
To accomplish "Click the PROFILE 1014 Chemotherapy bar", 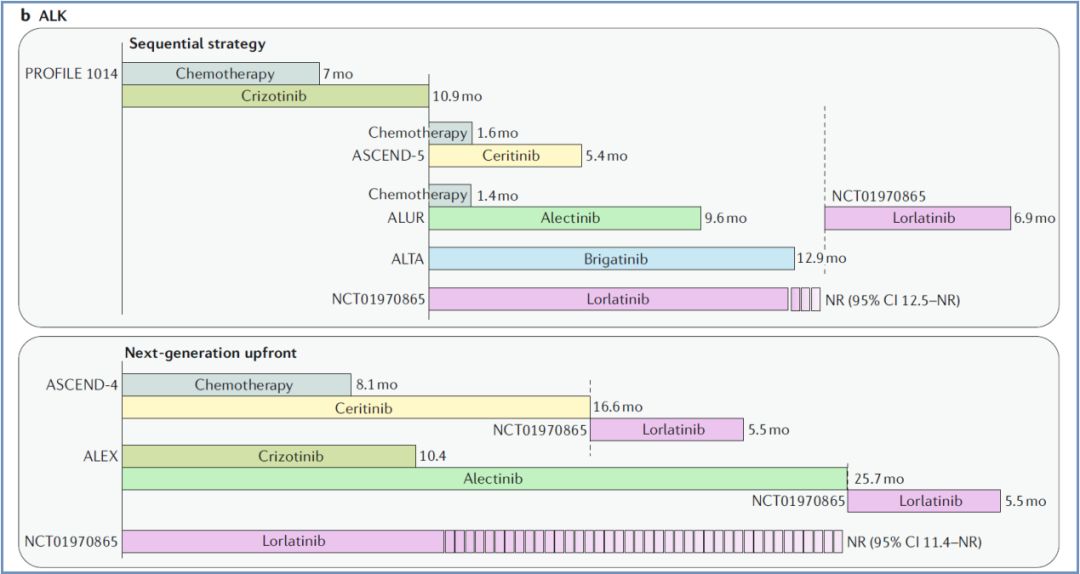I will pos(220,74).
